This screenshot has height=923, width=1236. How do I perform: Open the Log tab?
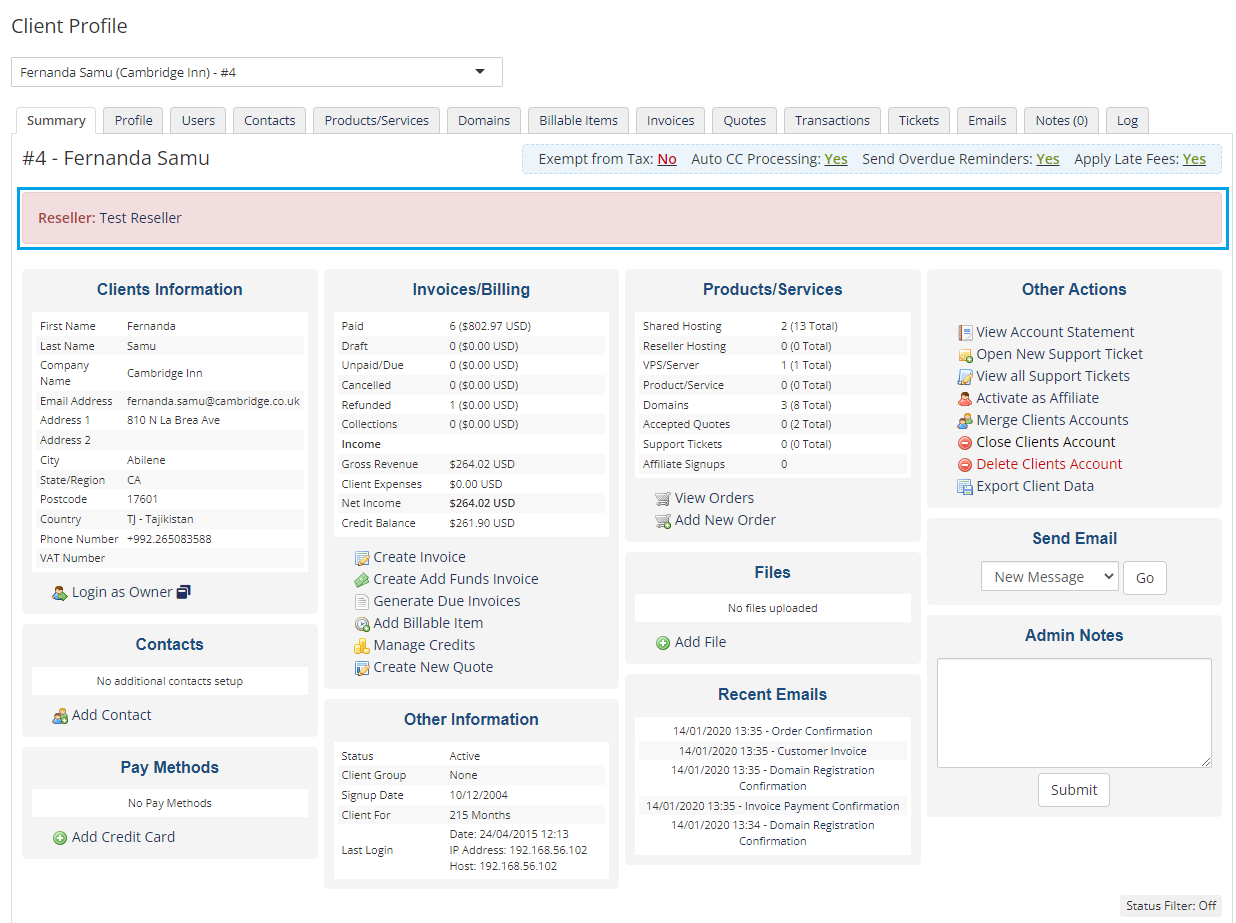[1128, 120]
